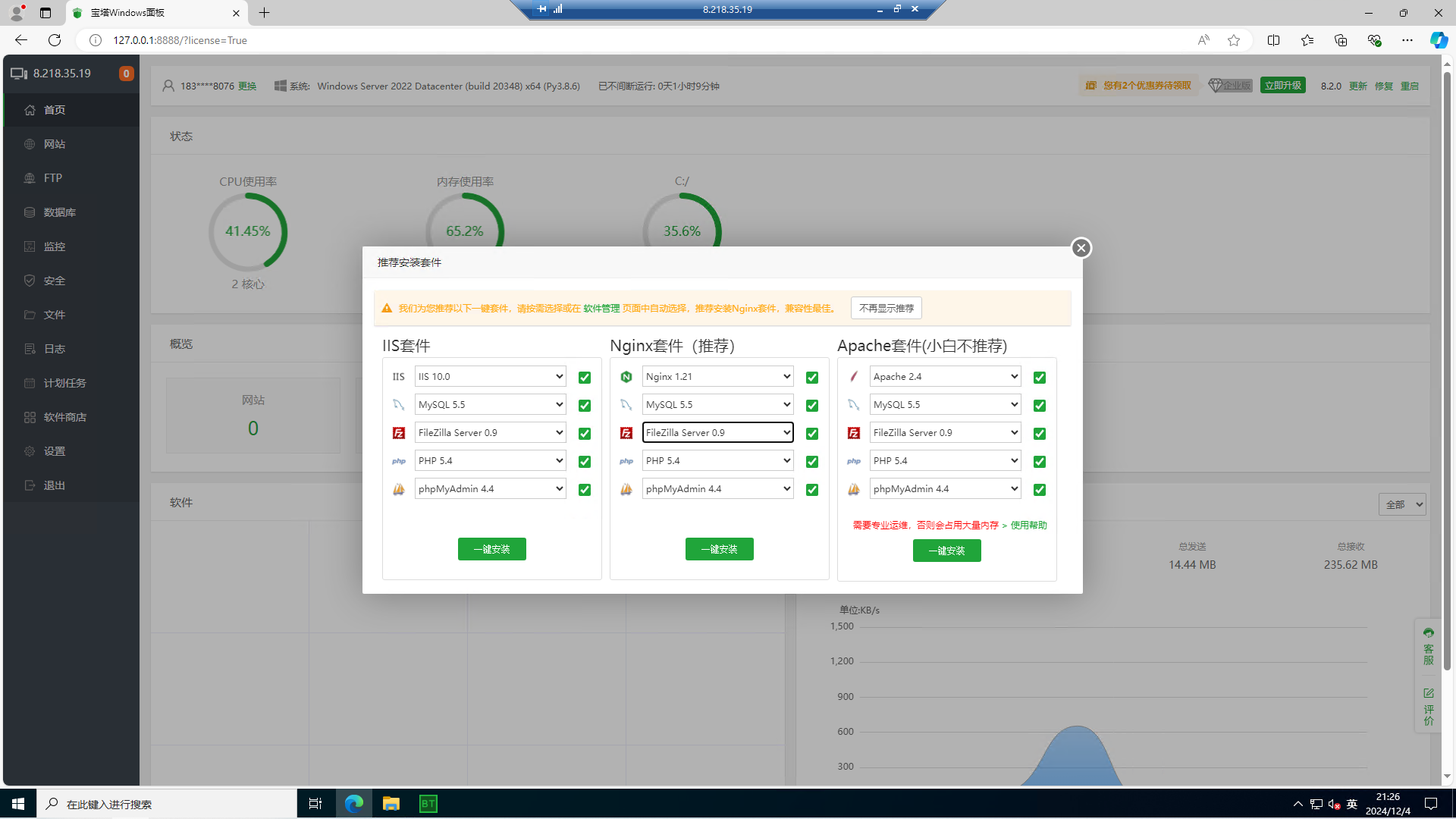
Task: Click 一键安装 under Nginx suite
Action: pyautogui.click(x=719, y=549)
